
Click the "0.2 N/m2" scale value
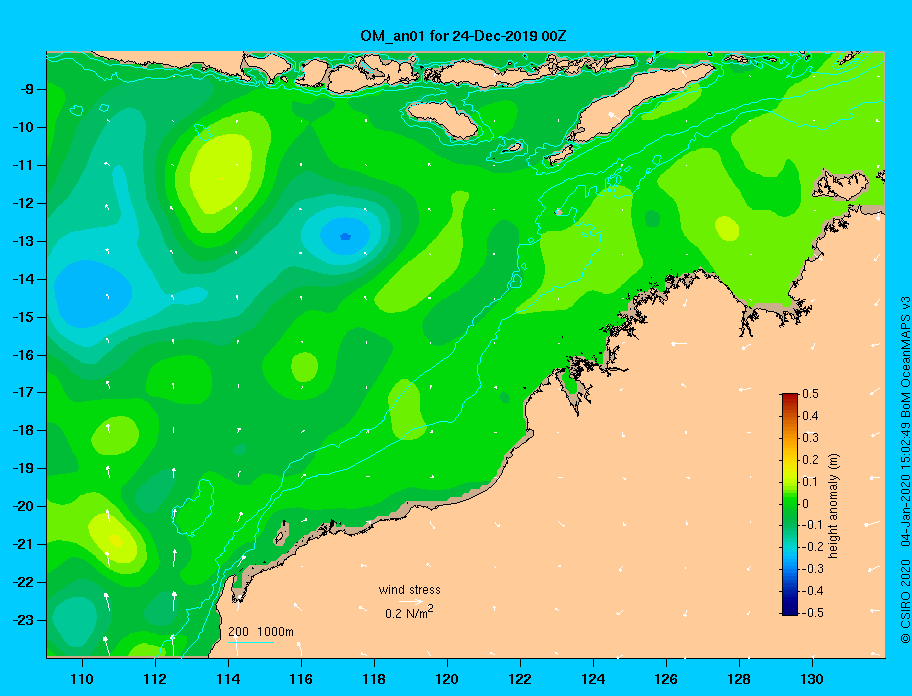click(409, 613)
